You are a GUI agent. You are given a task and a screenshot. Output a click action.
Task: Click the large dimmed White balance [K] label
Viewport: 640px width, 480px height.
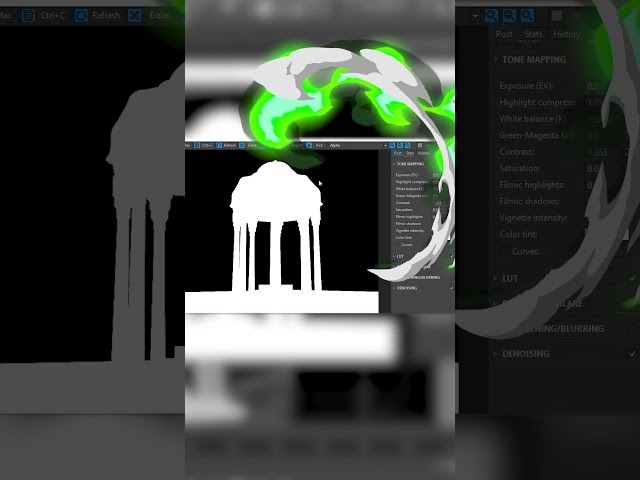(533, 119)
